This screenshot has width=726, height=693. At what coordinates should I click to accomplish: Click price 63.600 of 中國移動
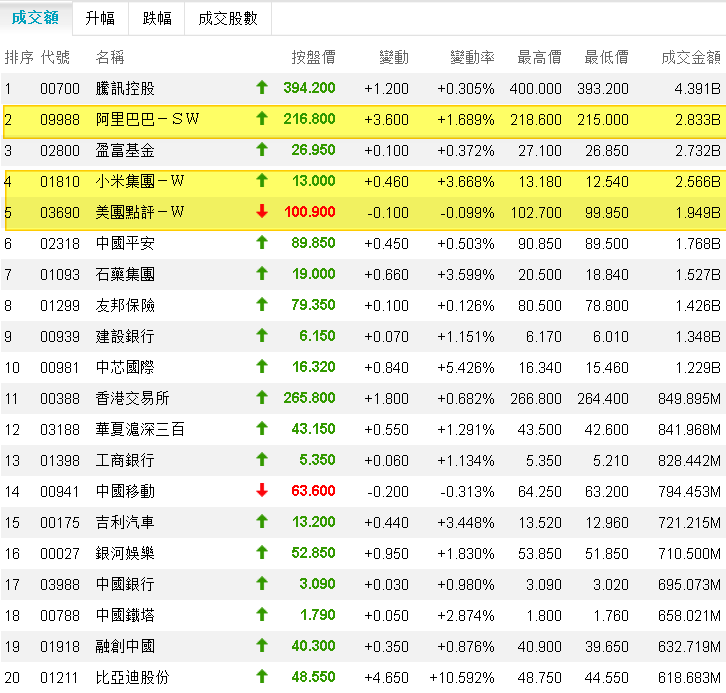pos(313,491)
